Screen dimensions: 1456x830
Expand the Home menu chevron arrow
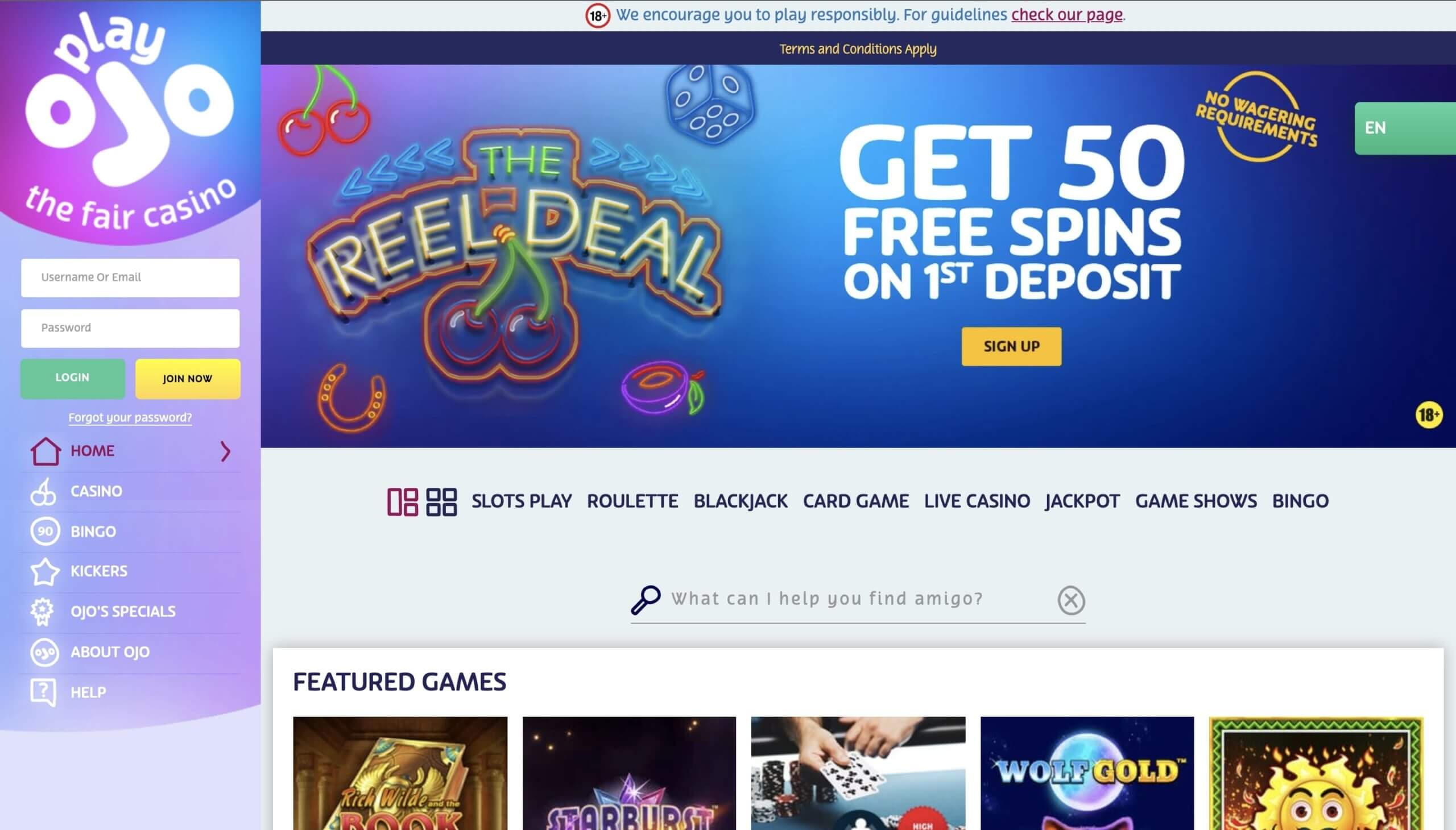[x=226, y=451]
